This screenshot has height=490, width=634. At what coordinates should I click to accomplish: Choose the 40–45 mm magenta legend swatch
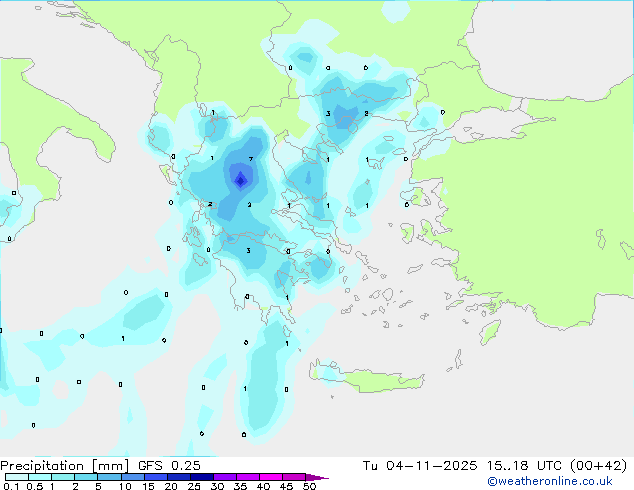(271, 477)
